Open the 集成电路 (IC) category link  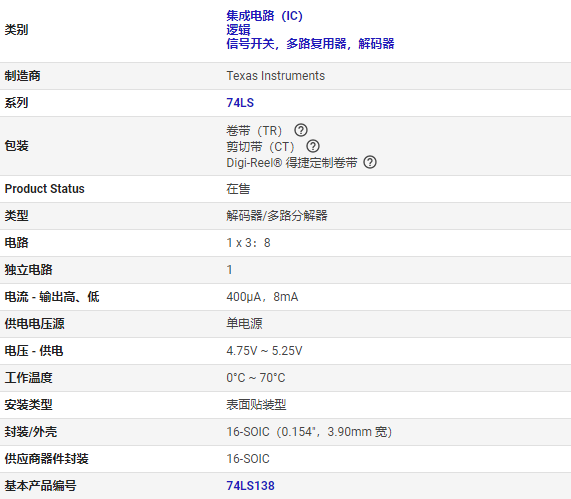(x=264, y=16)
